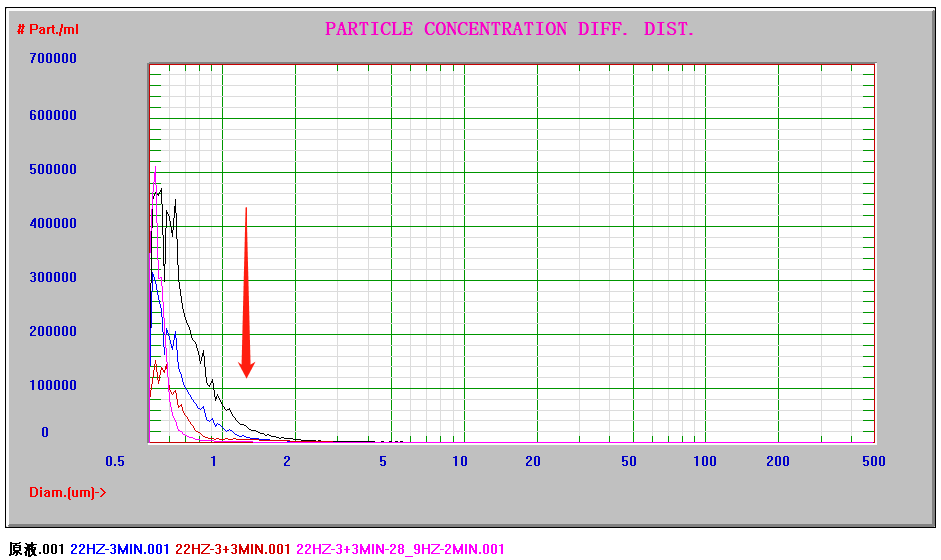Click the magenta curve's highest peak

coord(155,170)
